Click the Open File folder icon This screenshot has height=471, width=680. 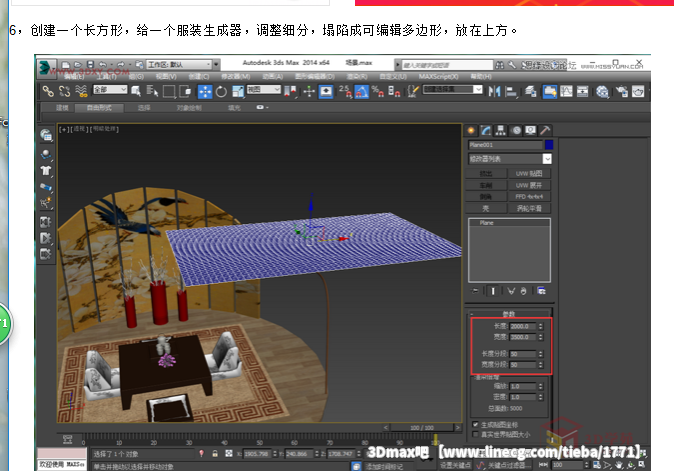pyautogui.click(x=78, y=64)
